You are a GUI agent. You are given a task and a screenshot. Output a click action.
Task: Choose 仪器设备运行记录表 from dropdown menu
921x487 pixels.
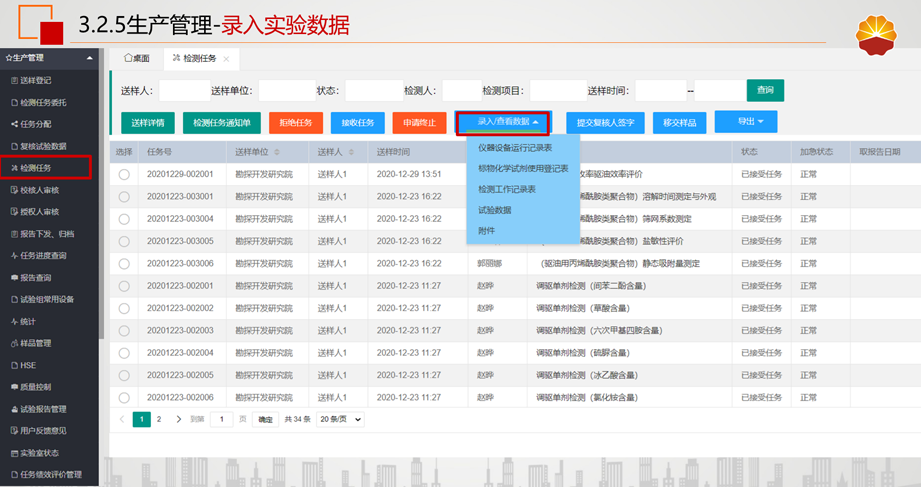[x=515, y=147]
